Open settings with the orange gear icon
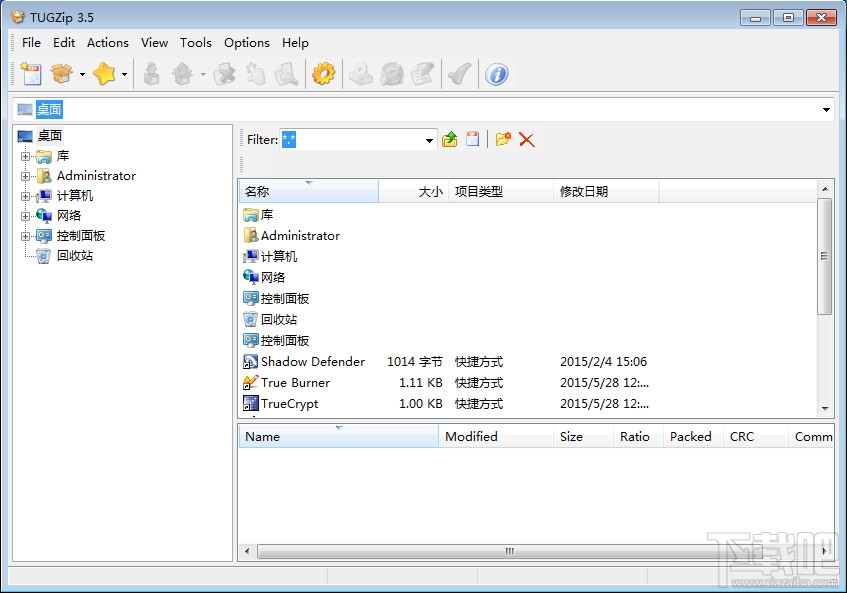The image size is (847, 593). [324, 74]
